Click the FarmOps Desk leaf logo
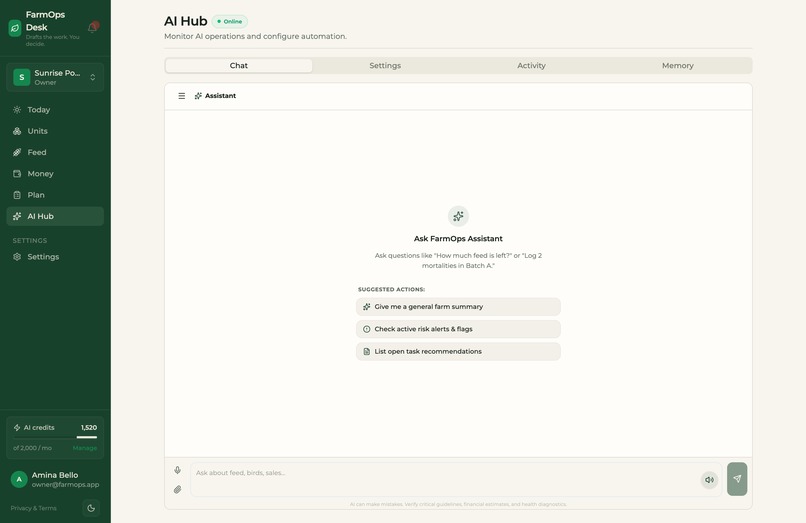Screen dimensions: 806x523 click(15, 28)
